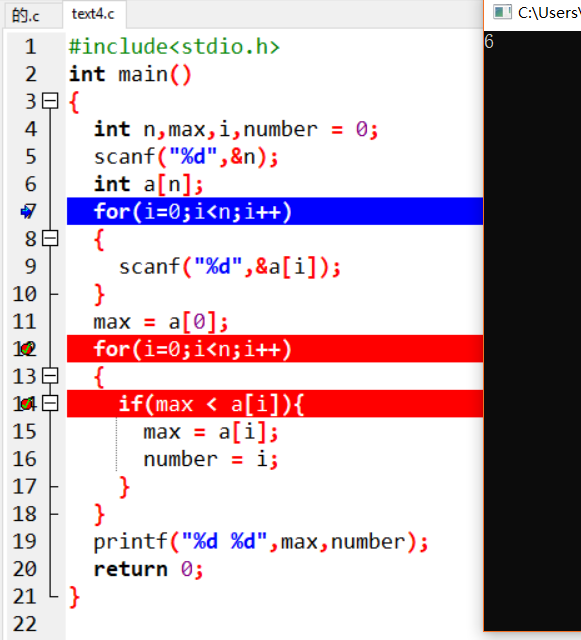Image resolution: width=581 pixels, height=640 pixels.
Task: Click line number 19 in the gutter
Action: 25,542
